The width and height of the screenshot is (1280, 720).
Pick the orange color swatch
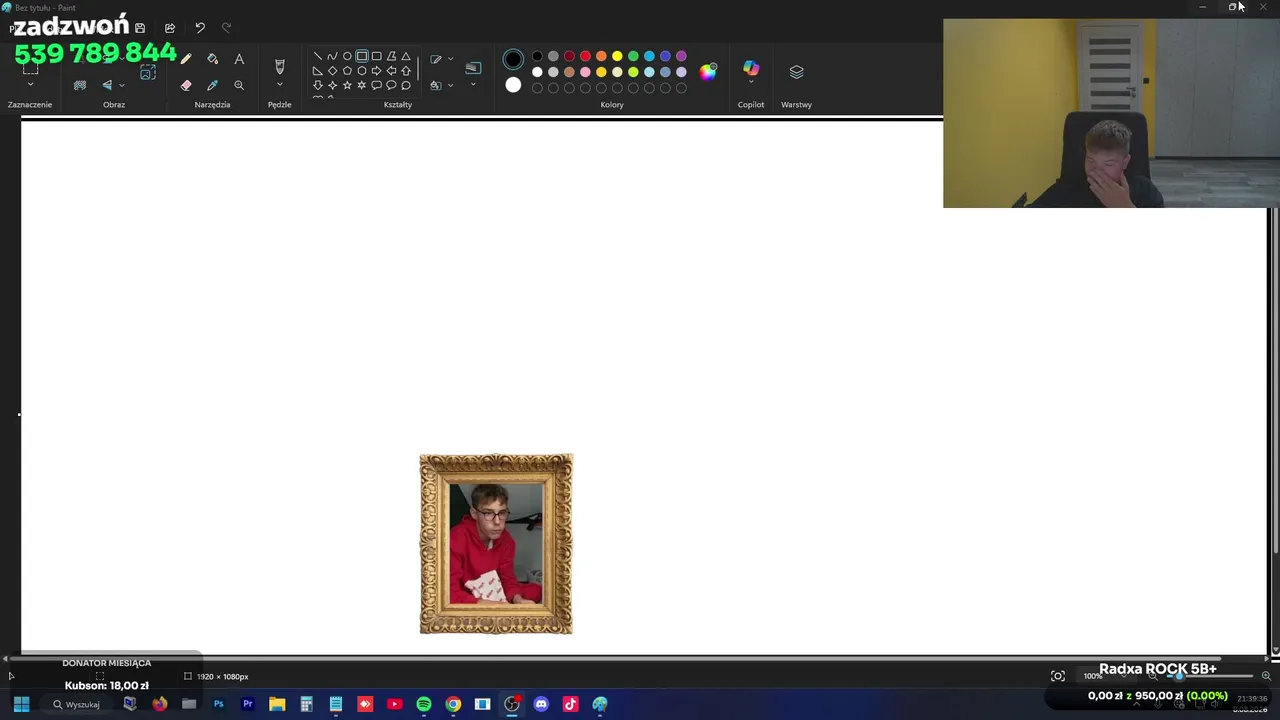pos(601,56)
